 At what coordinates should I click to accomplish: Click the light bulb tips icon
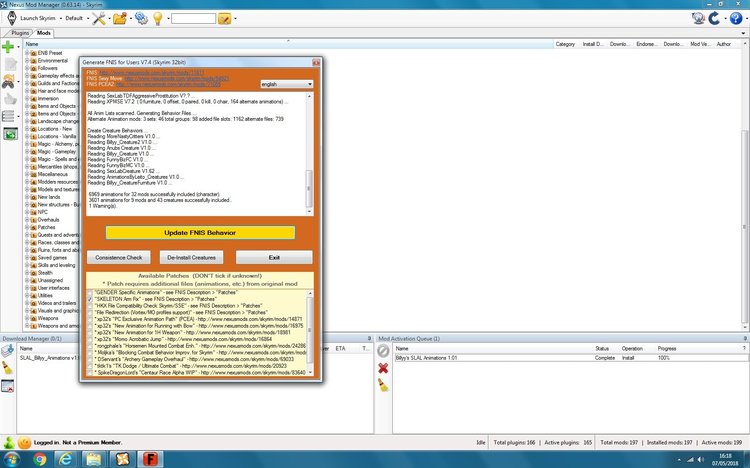tap(157, 18)
